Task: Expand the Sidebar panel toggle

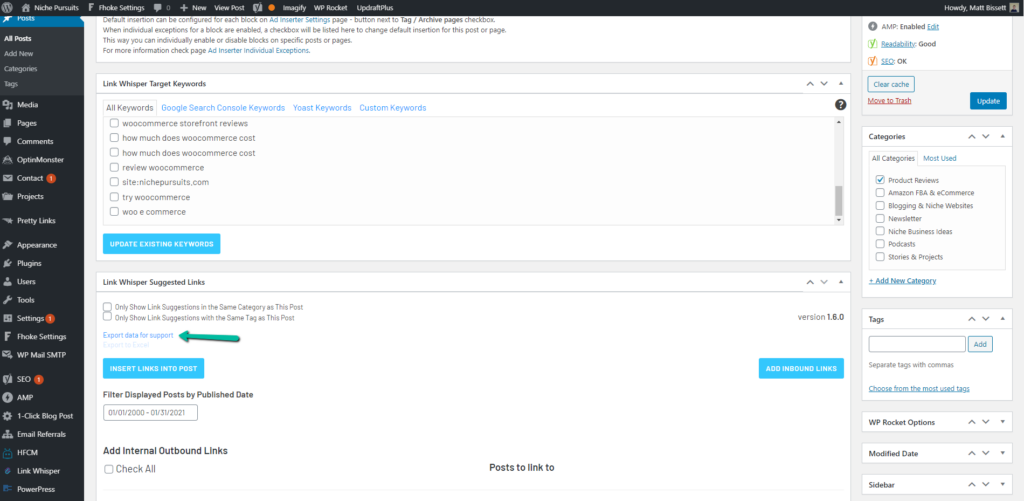Action: [x=1002, y=485]
